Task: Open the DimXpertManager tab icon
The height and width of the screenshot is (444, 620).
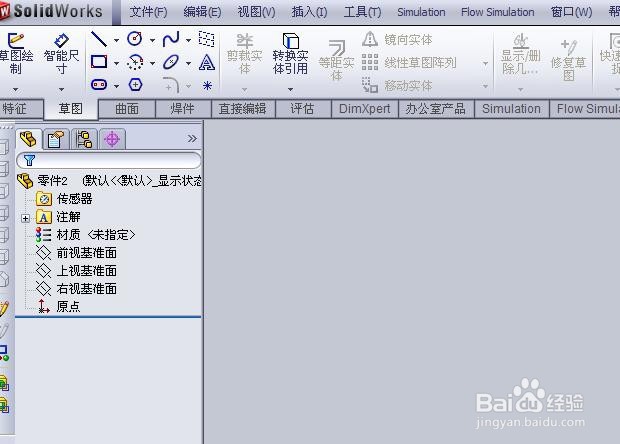Action: [112, 139]
